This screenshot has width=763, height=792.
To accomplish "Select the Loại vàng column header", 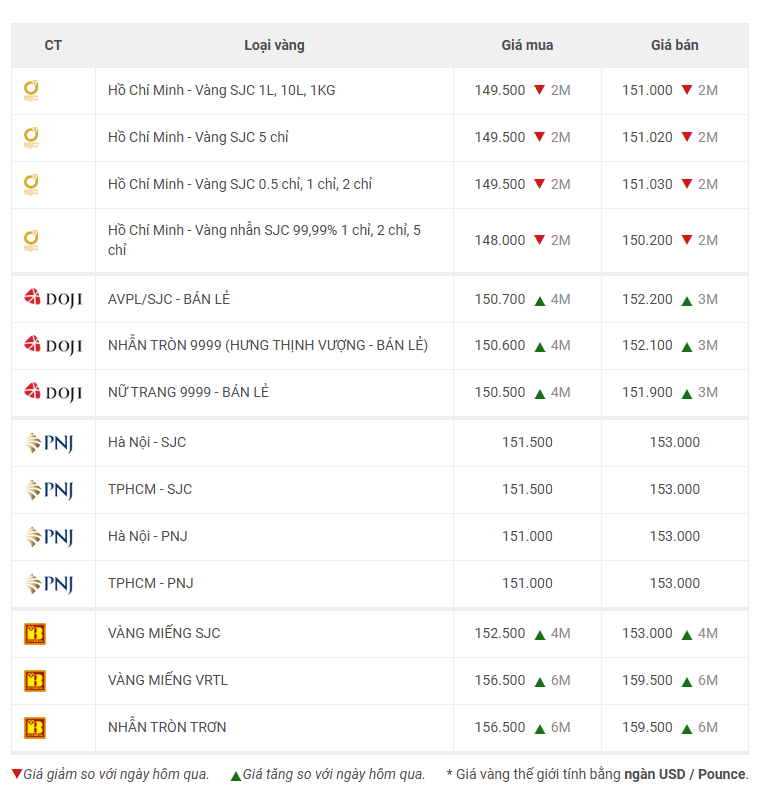I will point(274,45).
